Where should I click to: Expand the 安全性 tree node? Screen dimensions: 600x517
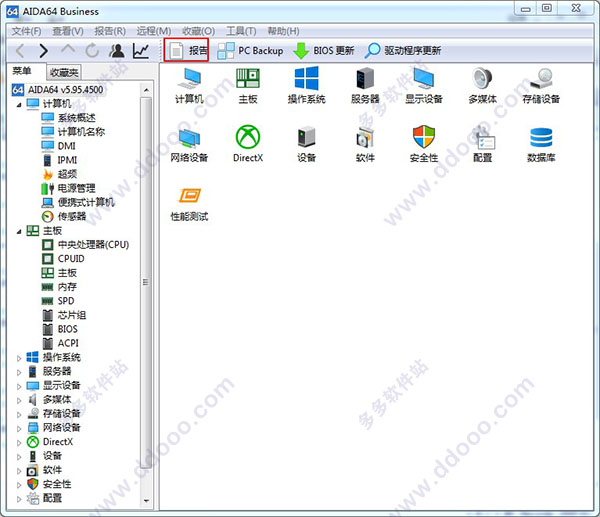point(19,485)
